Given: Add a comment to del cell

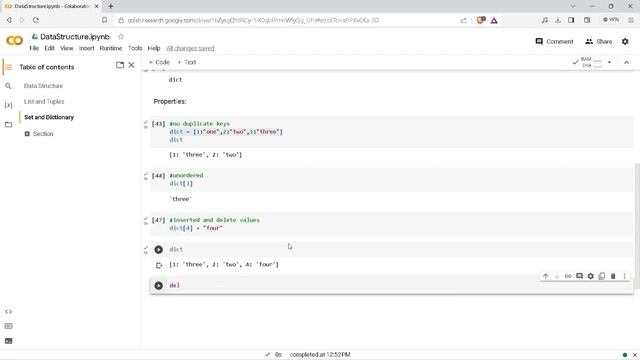Looking at the screenshot, I should click(x=579, y=276).
